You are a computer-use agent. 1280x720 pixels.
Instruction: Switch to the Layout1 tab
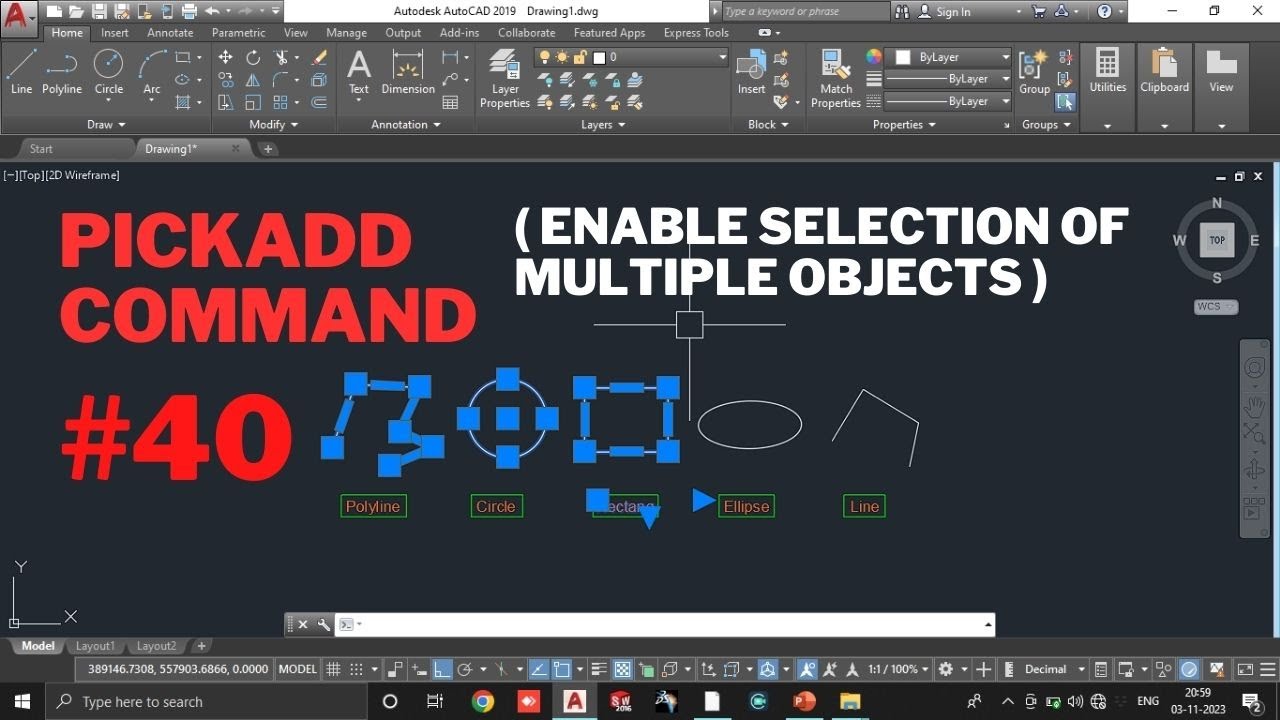pos(95,646)
